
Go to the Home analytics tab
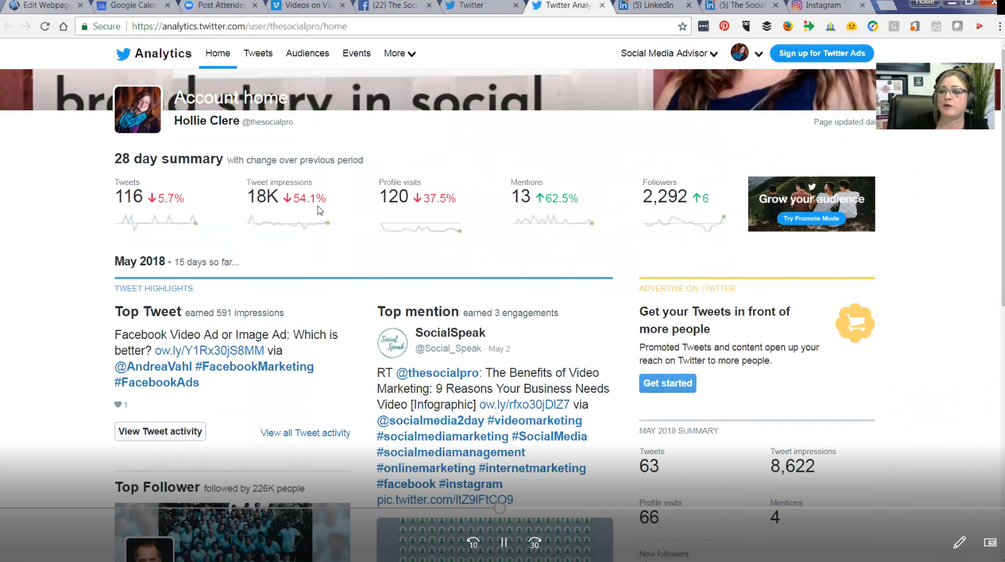218,53
